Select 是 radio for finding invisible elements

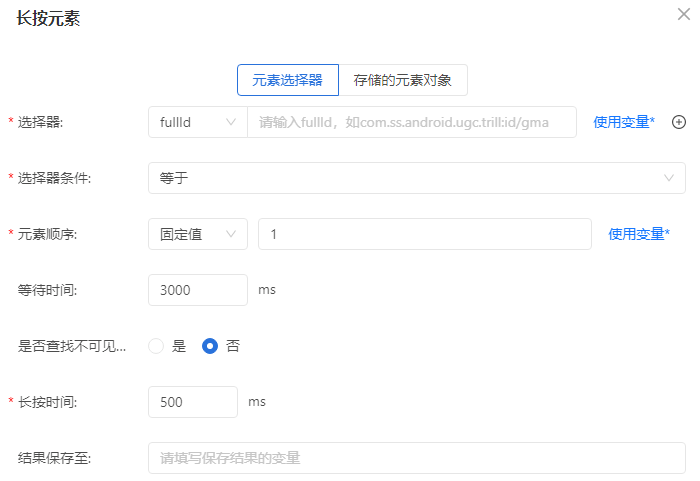pyautogui.click(x=156, y=346)
